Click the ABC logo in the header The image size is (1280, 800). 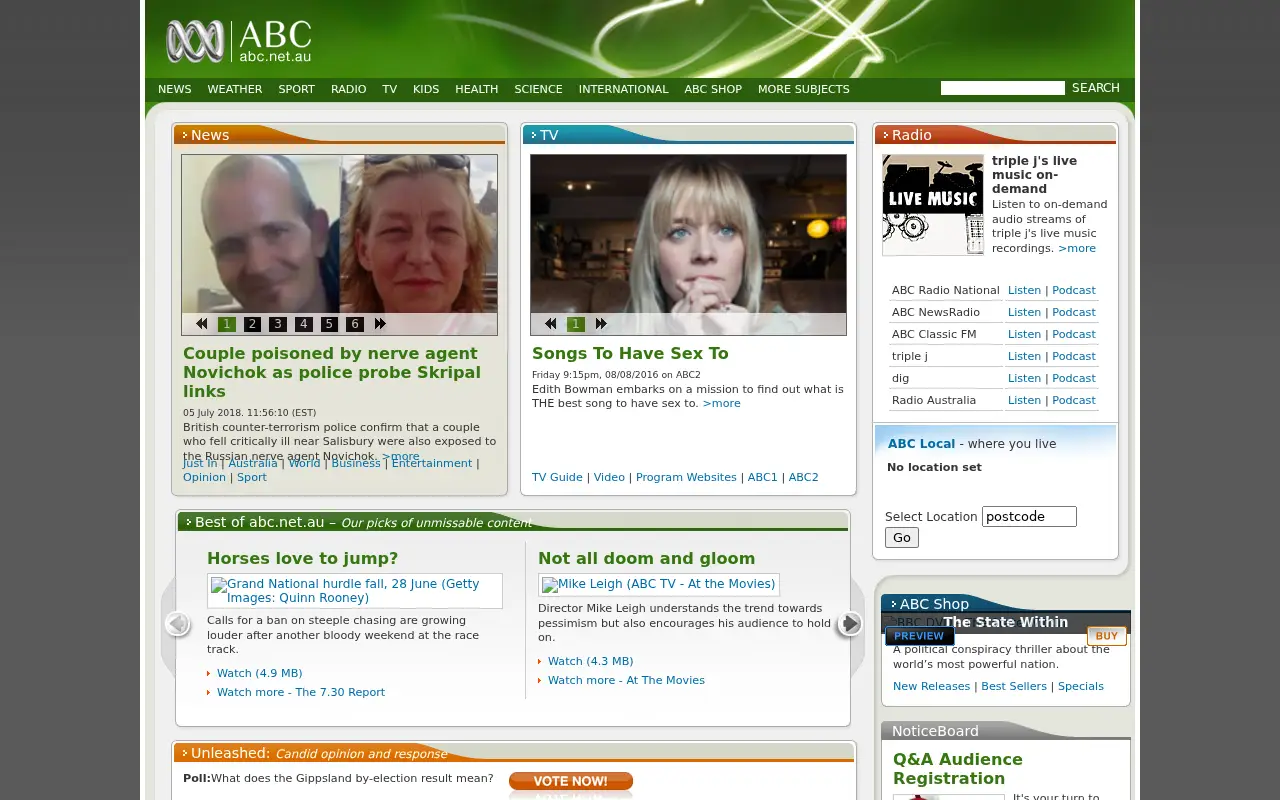point(239,41)
